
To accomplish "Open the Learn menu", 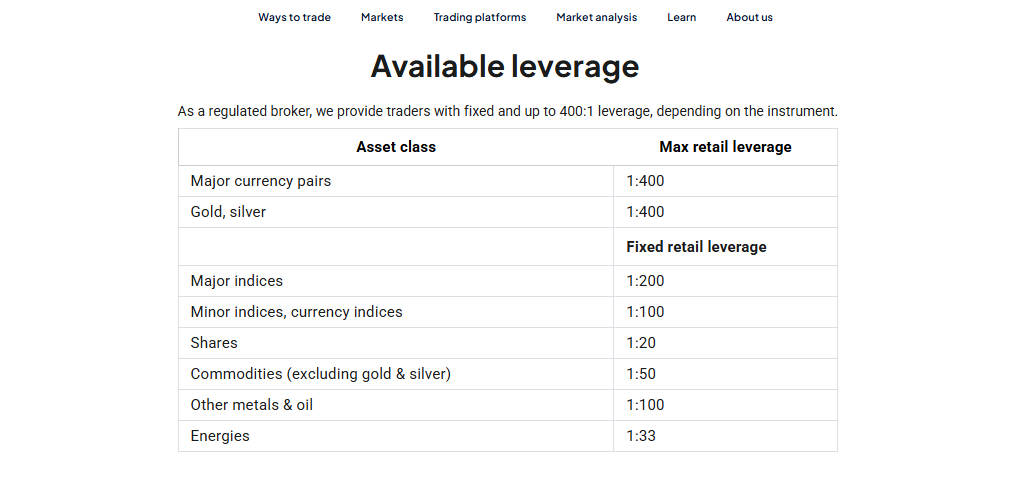I will tap(681, 17).
